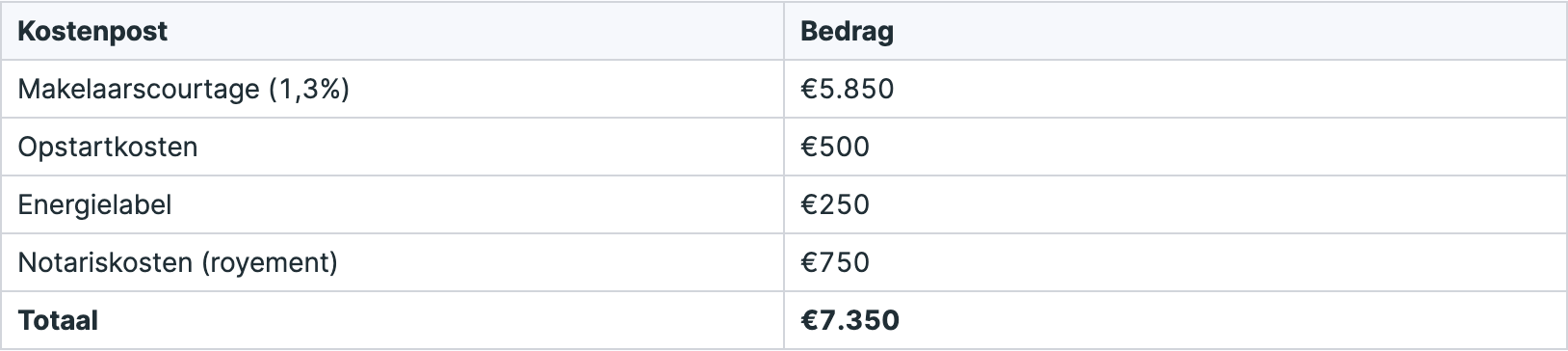Click the bold €7.350 total amount

pos(850,320)
